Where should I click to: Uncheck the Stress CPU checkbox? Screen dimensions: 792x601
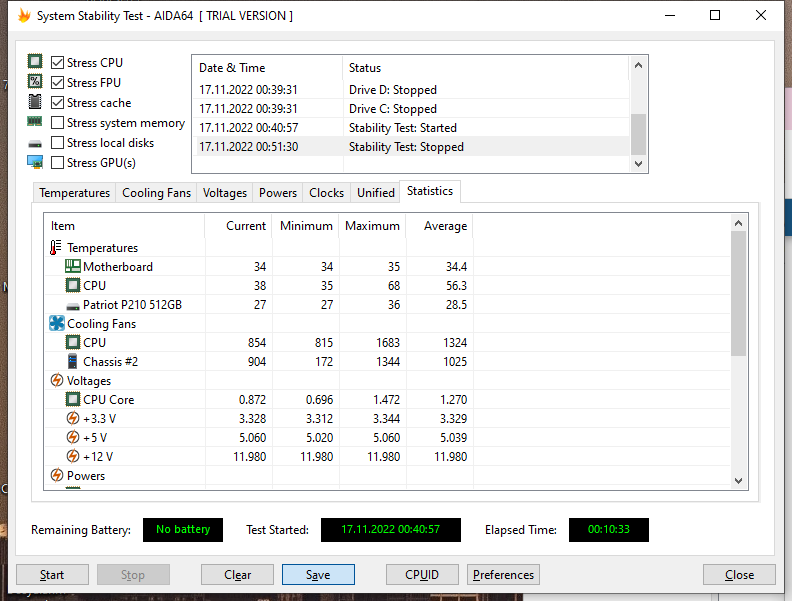click(58, 63)
